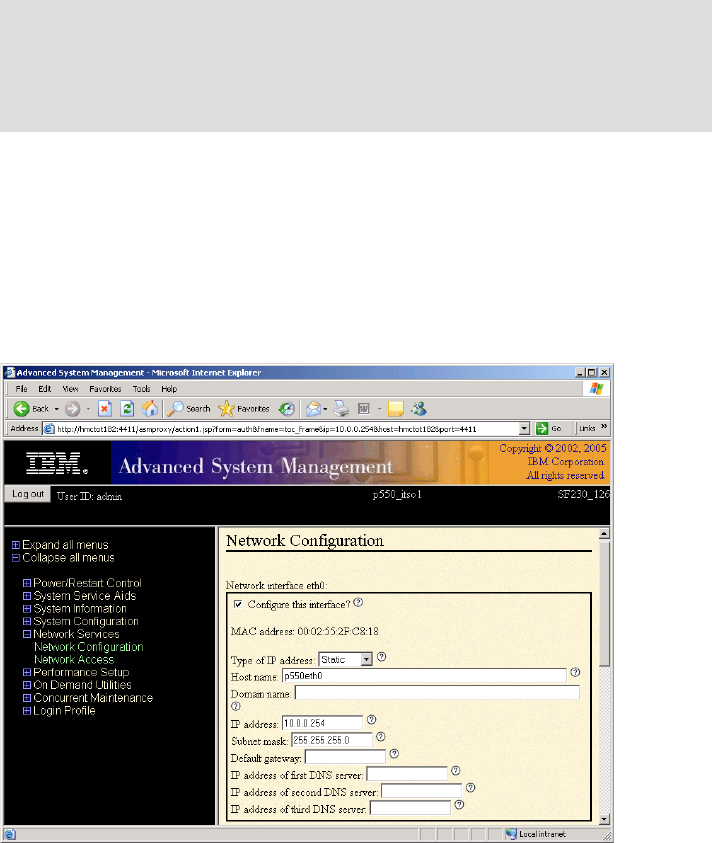This screenshot has width=712, height=843.
Task: Open the Tools menu
Action: pos(141,389)
